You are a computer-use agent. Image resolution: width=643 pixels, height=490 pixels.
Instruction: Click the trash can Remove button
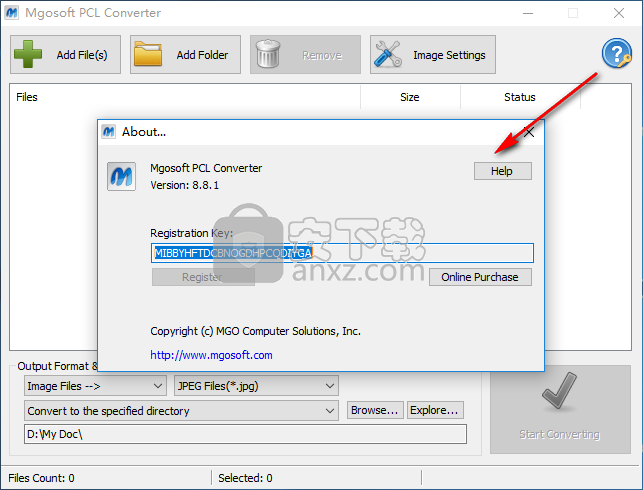(x=306, y=55)
